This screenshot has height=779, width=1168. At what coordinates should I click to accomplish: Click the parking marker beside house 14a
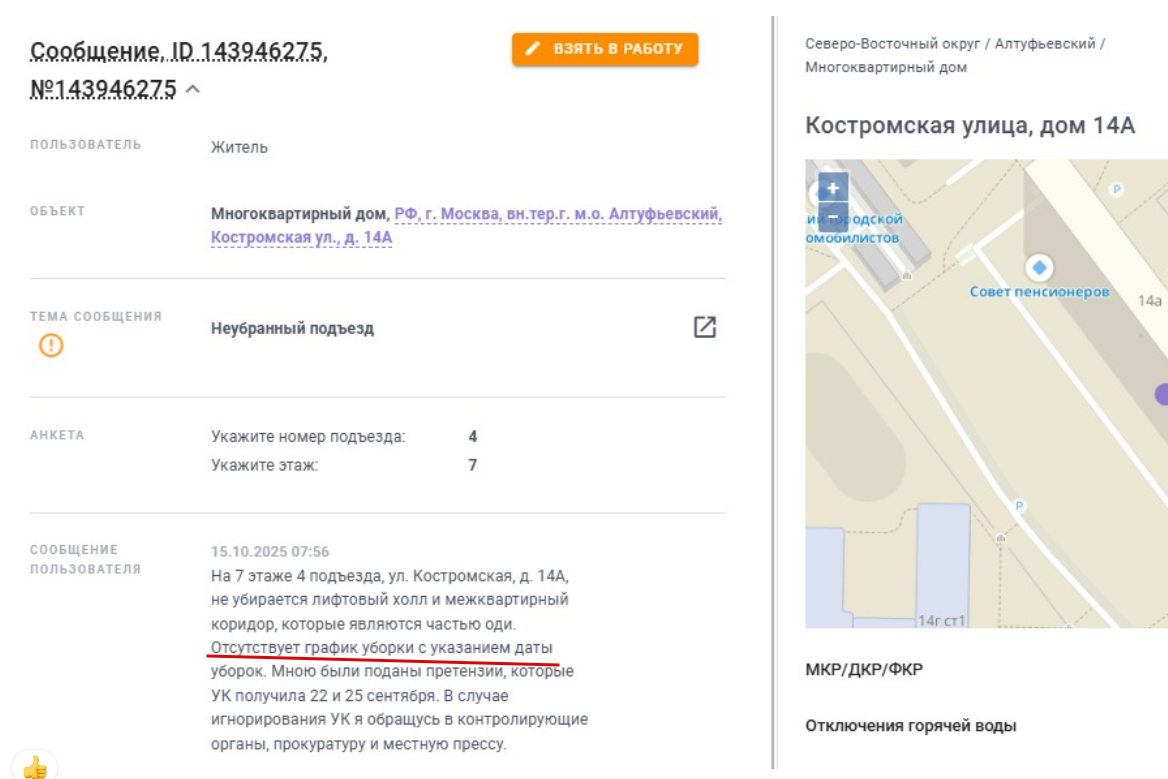click(x=1117, y=188)
